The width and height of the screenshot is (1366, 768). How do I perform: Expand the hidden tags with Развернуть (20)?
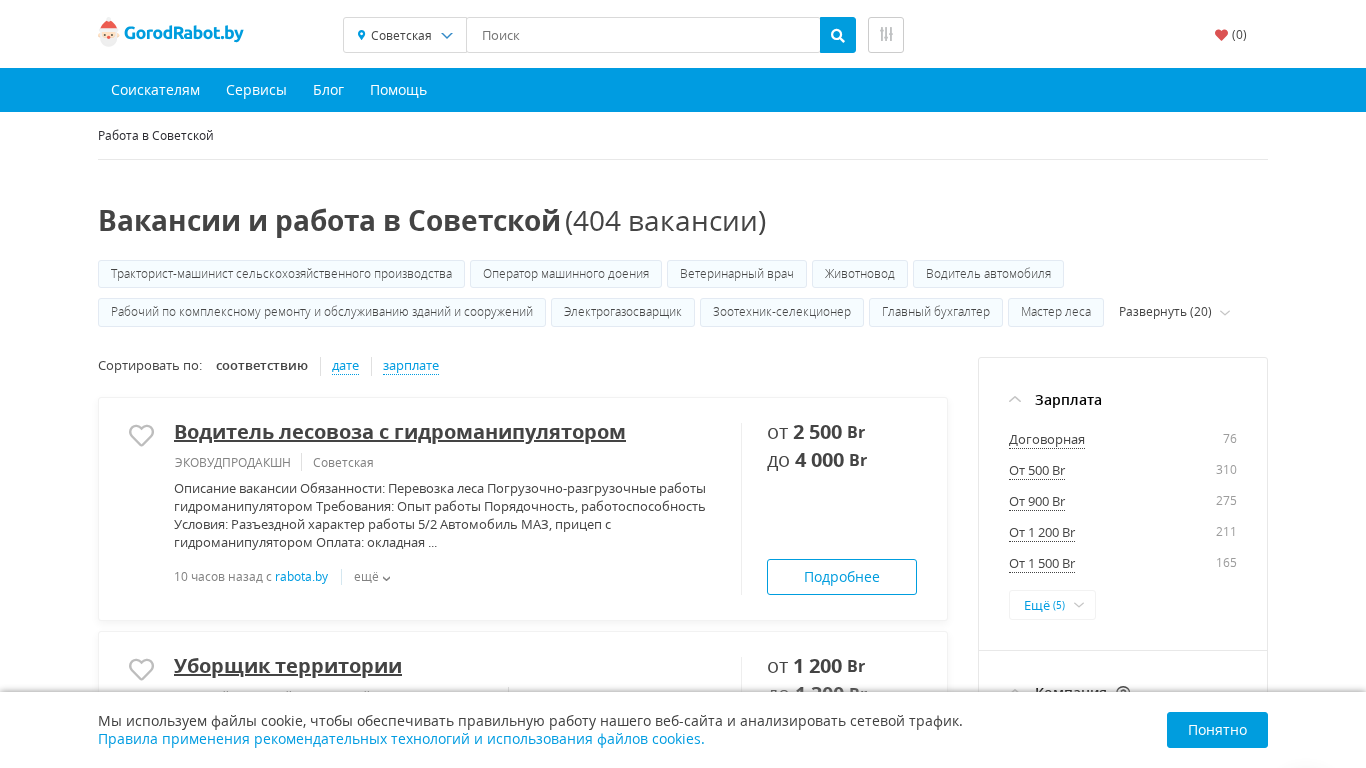point(1174,312)
